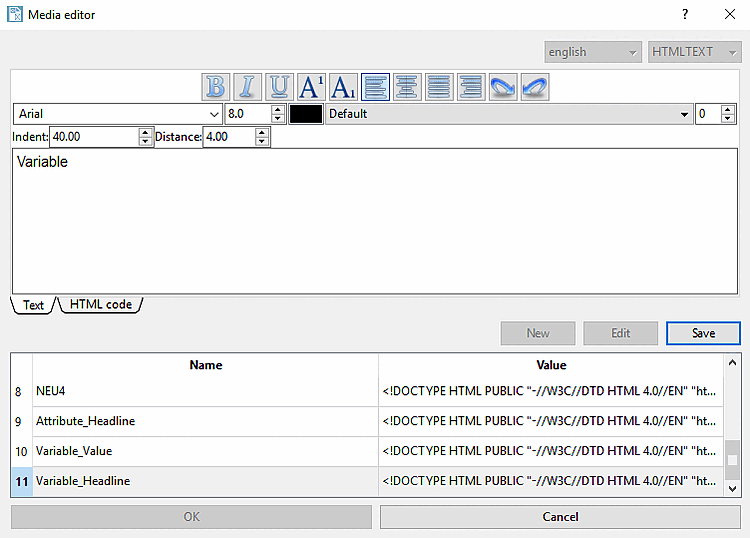750x538 pixels.
Task: Justify the text
Action: (439, 87)
